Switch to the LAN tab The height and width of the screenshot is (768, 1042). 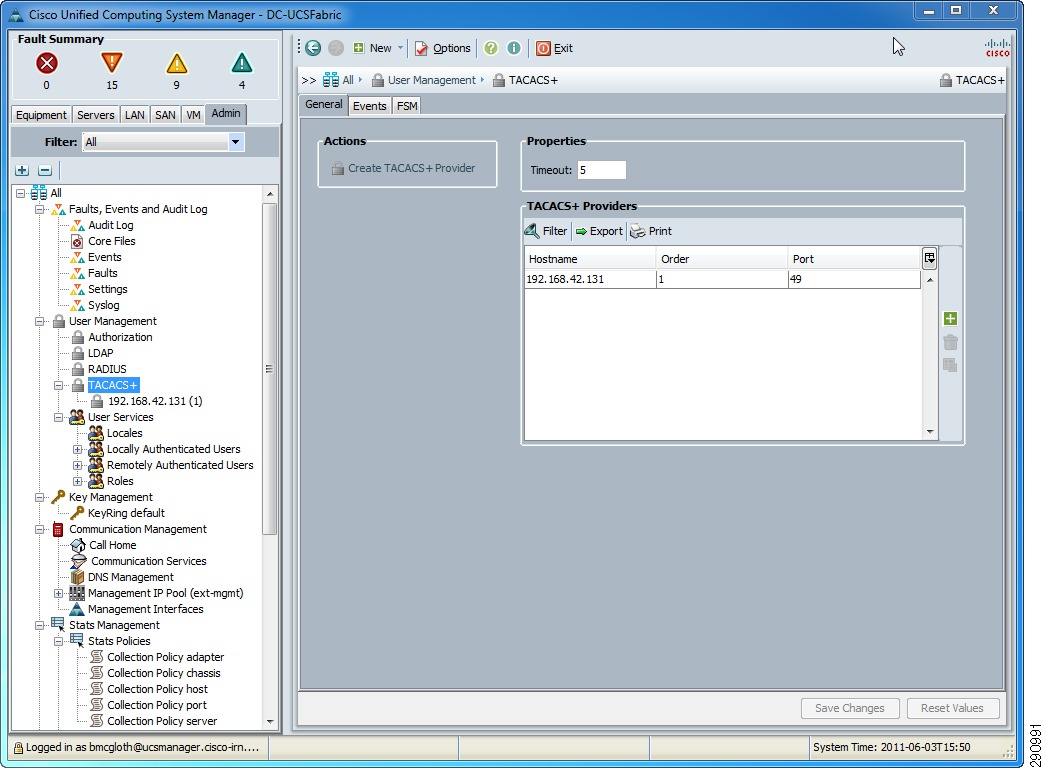tap(135, 115)
